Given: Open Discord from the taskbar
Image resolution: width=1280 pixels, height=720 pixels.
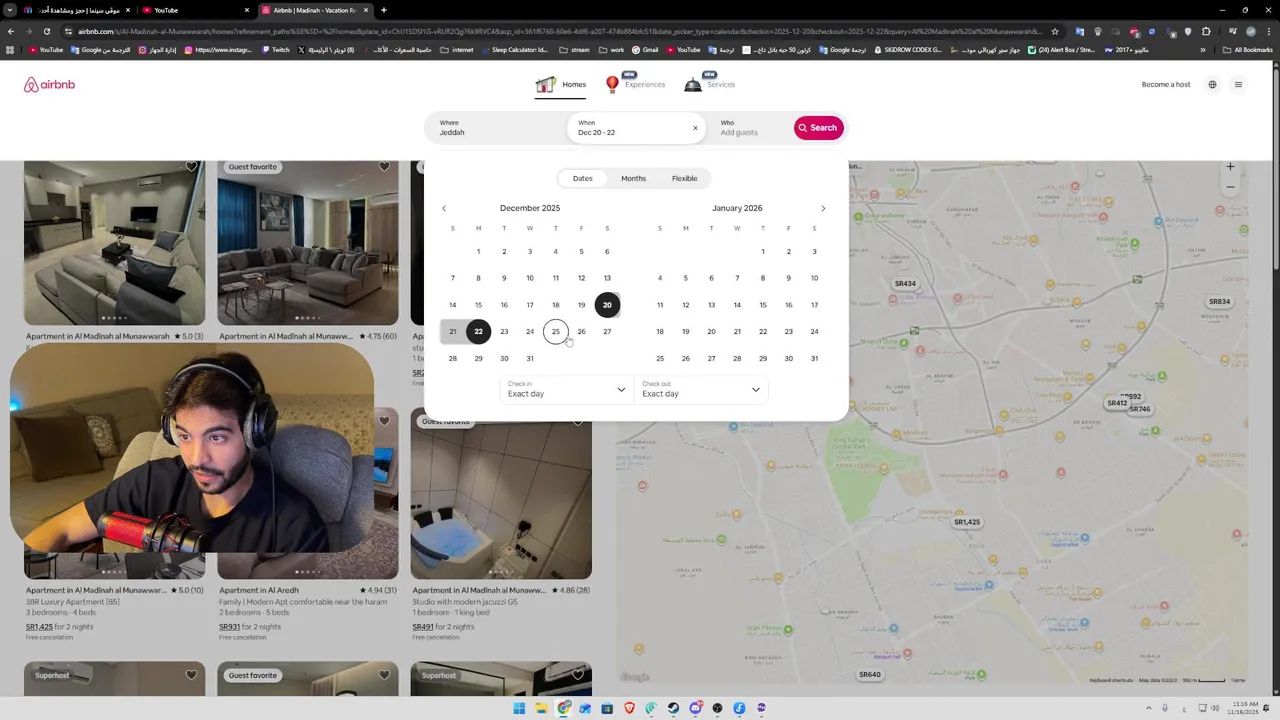Looking at the screenshot, I should (x=695, y=708).
